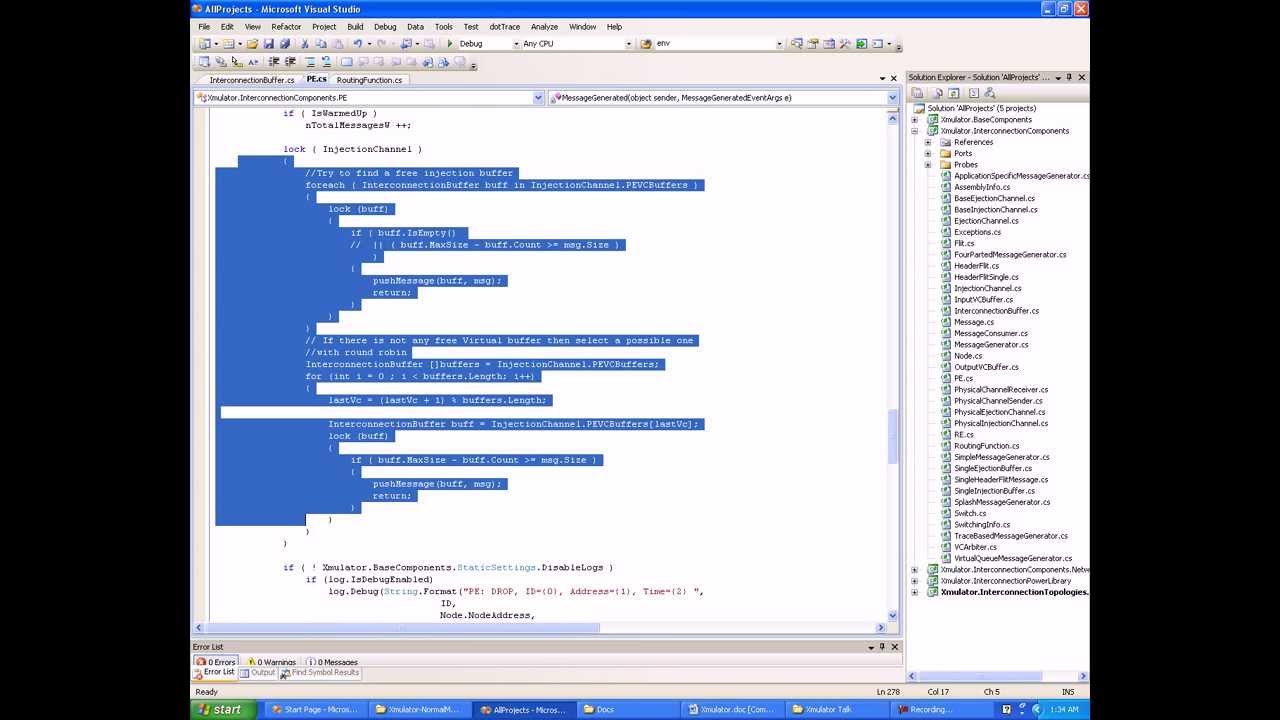Toggle the 0 Warnings filter
Screen dimensions: 1280x720
(270, 662)
